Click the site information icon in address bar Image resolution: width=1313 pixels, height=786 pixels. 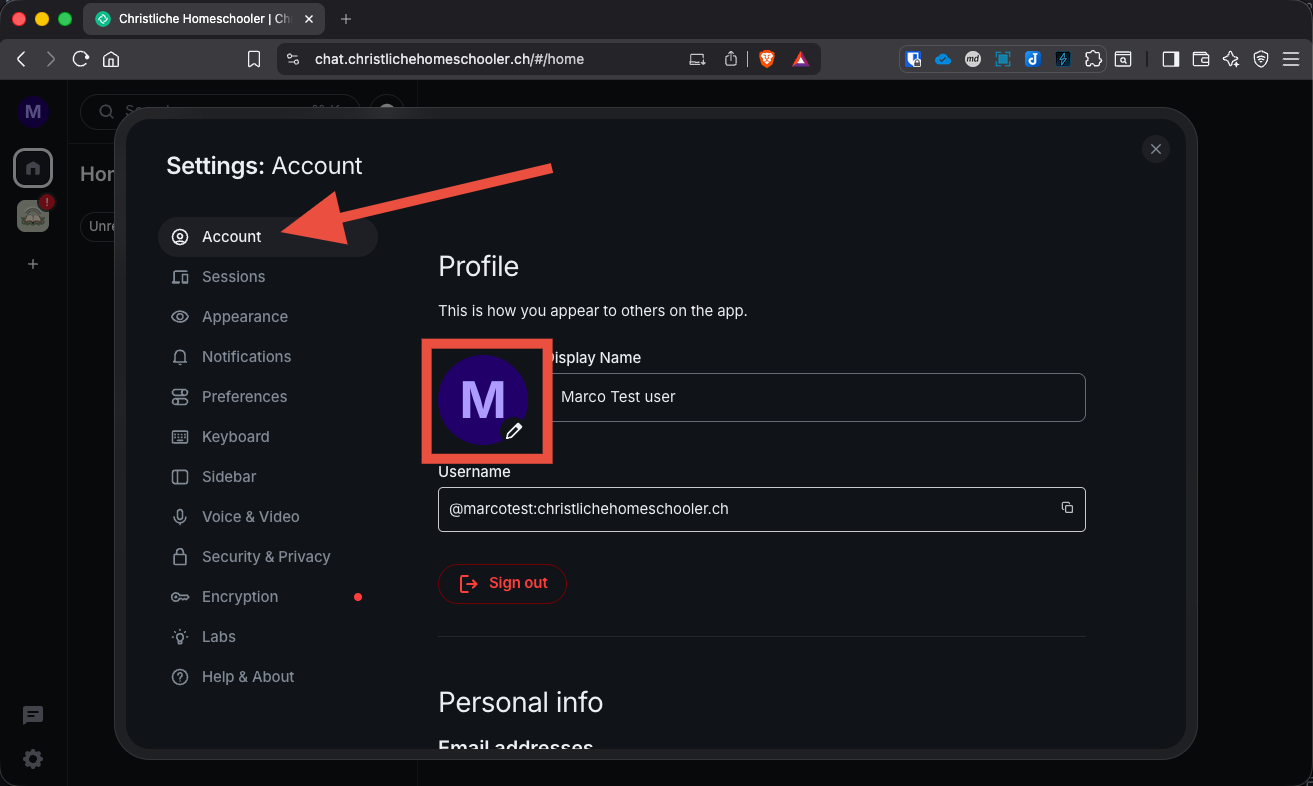(293, 59)
